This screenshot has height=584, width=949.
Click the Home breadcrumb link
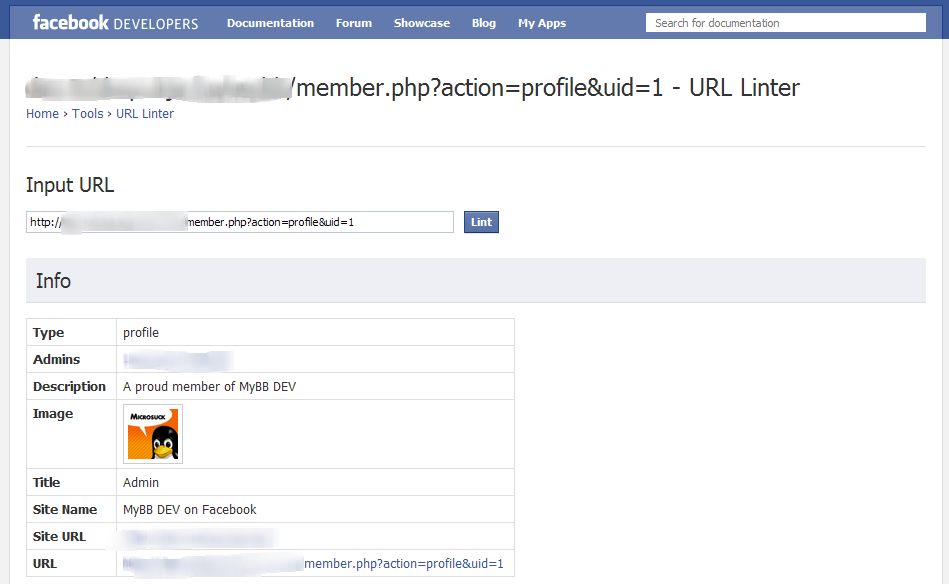(x=42, y=114)
